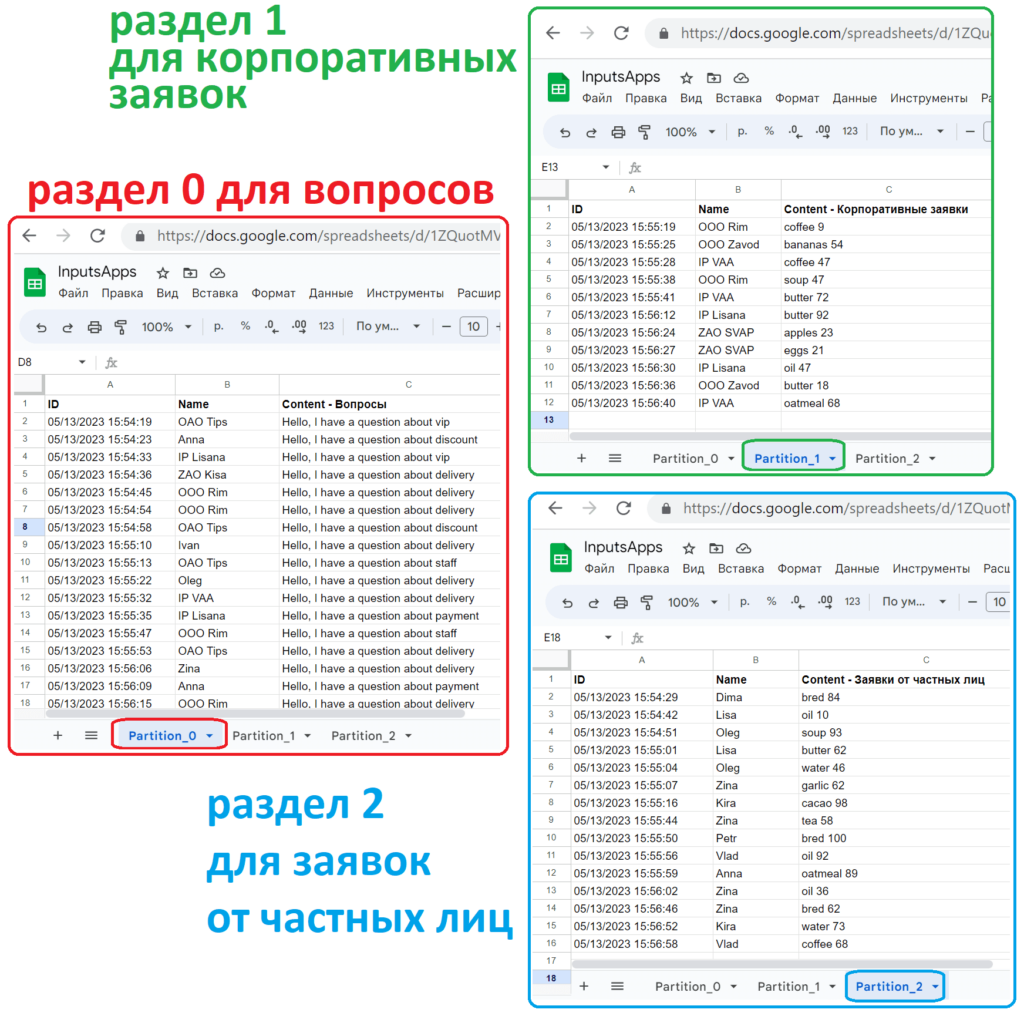Screen dimensions: 1024x1016
Task: Star the InputsApps spreadsheet
Action: click(x=162, y=274)
